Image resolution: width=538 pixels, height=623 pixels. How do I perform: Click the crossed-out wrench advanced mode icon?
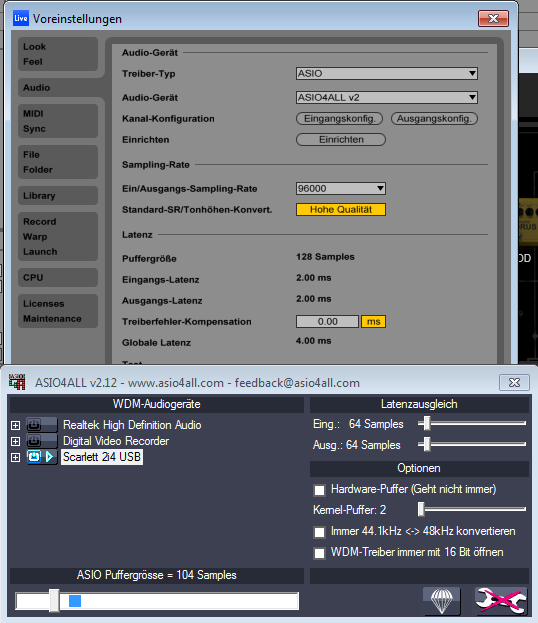coord(501,601)
